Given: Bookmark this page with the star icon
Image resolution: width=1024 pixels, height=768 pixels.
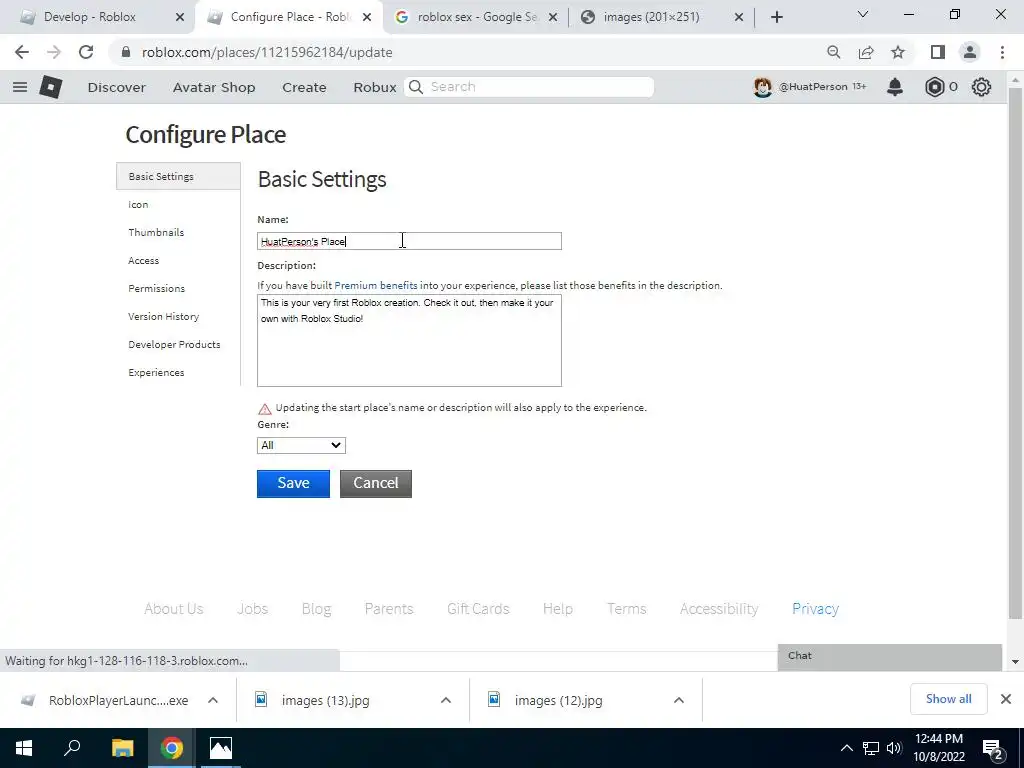Looking at the screenshot, I should tap(898, 52).
